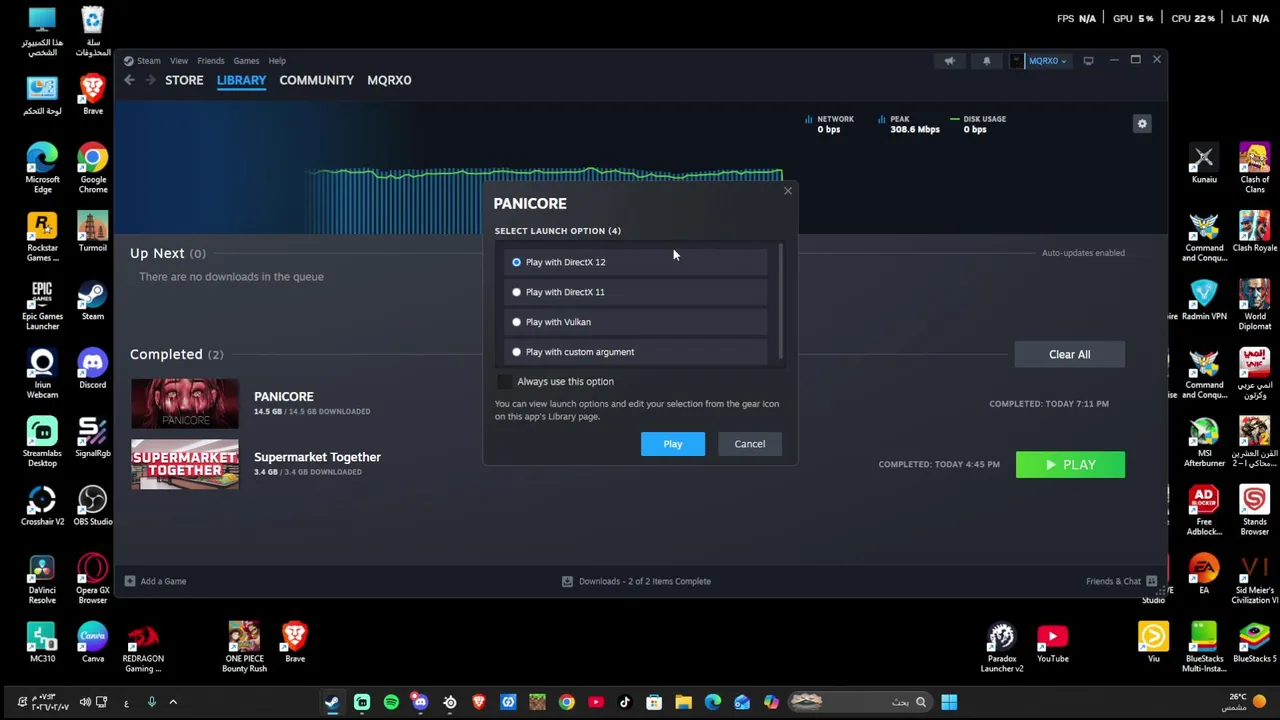Click the taskbar search box
1280x720 pixels.
coord(860,702)
